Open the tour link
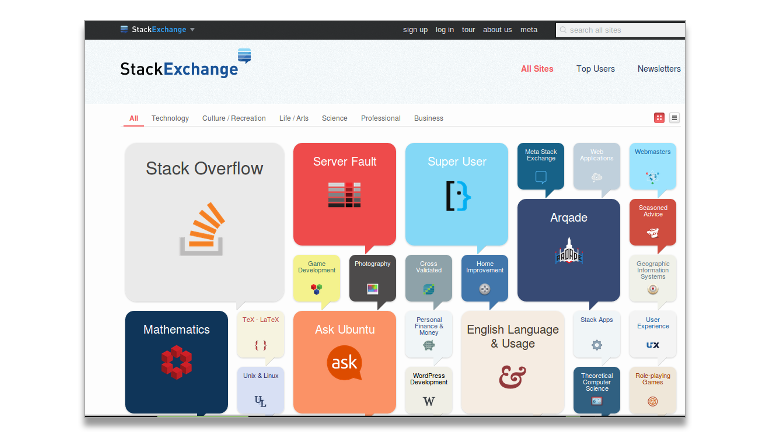770x432 pixels. click(468, 29)
